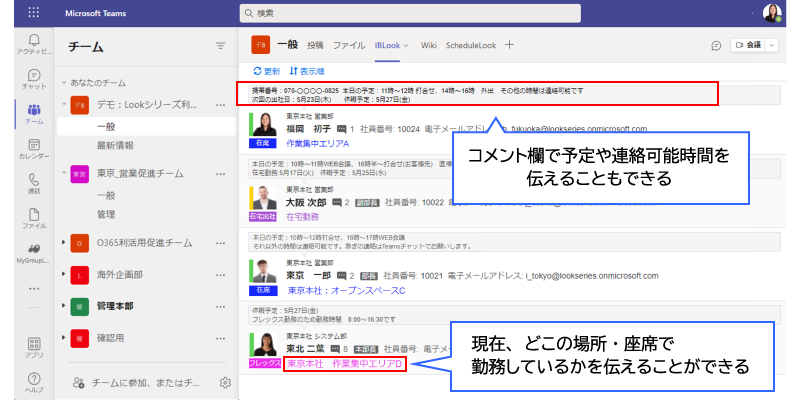Click the filter icon beside チーム header
The image size is (800, 400).
(x=220, y=46)
